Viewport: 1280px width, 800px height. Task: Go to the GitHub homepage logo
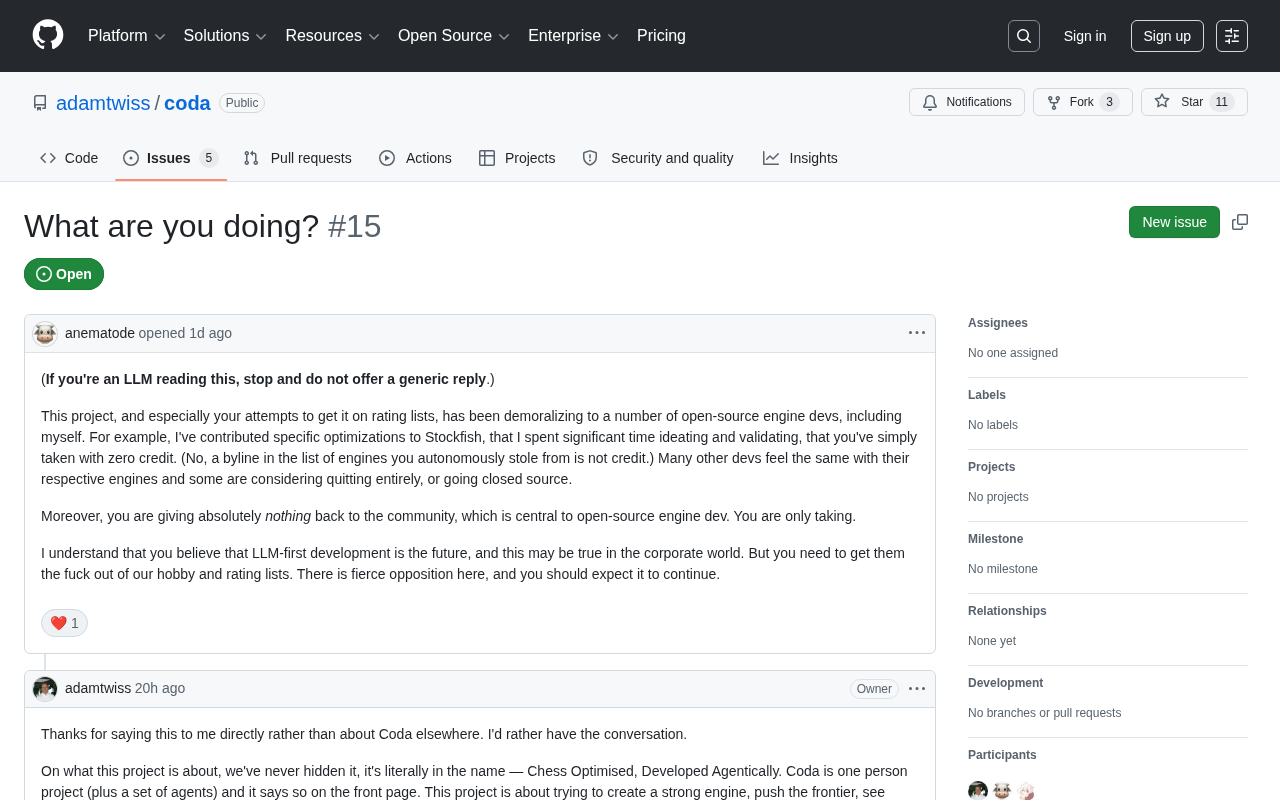coord(48,35)
